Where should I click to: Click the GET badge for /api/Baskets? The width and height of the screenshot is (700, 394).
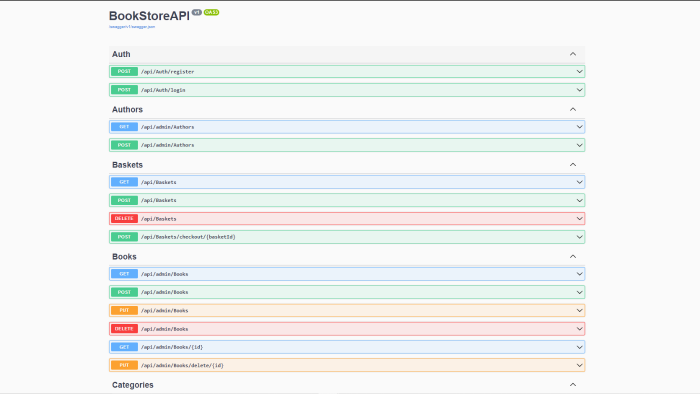[124, 182]
